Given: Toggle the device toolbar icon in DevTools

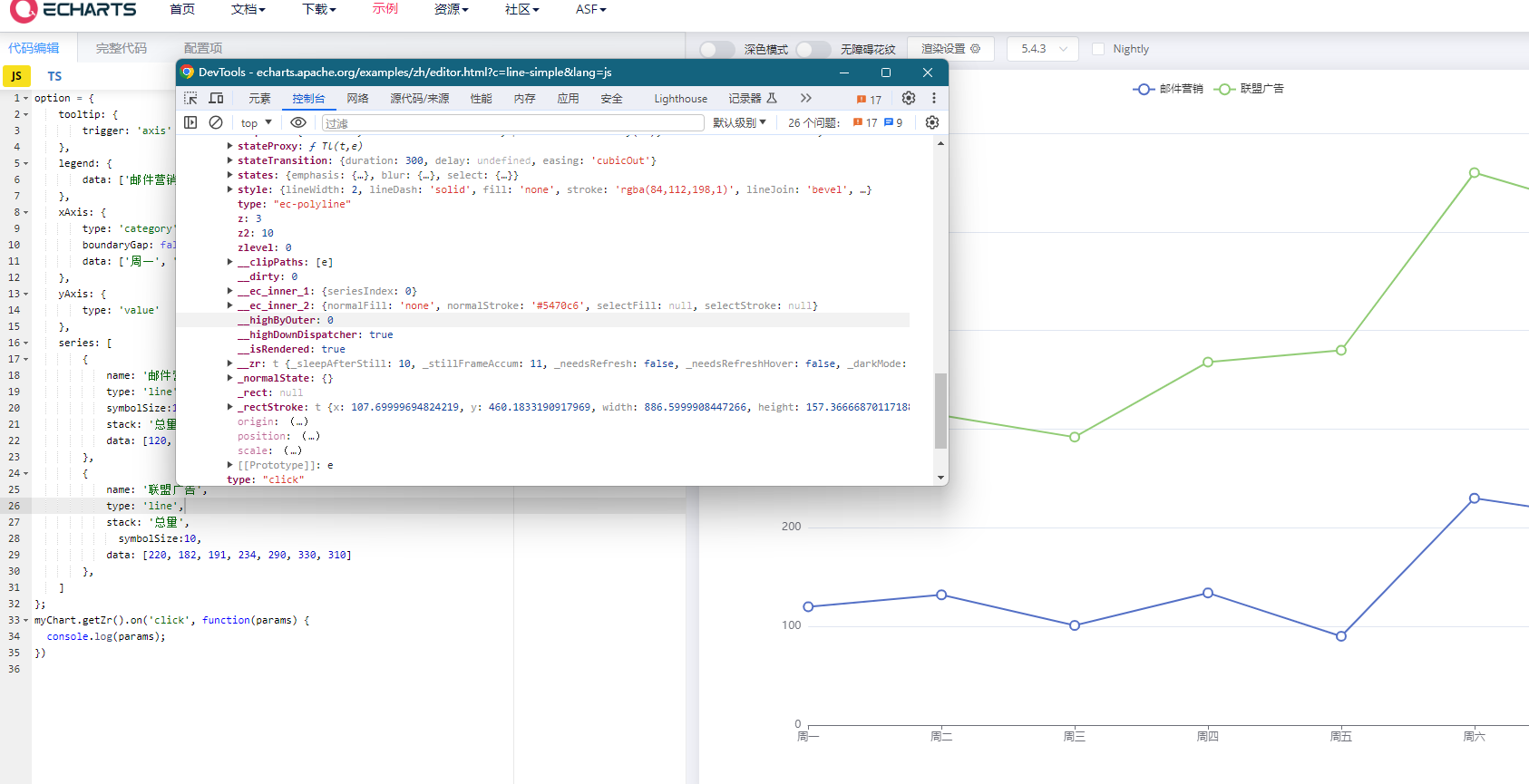Looking at the screenshot, I should point(216,98).
